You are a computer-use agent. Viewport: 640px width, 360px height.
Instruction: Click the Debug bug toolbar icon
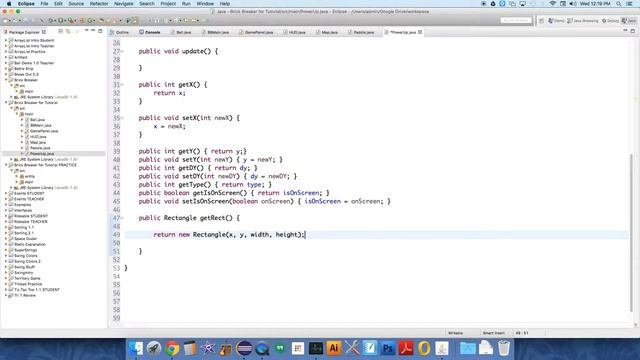[51, 20]
